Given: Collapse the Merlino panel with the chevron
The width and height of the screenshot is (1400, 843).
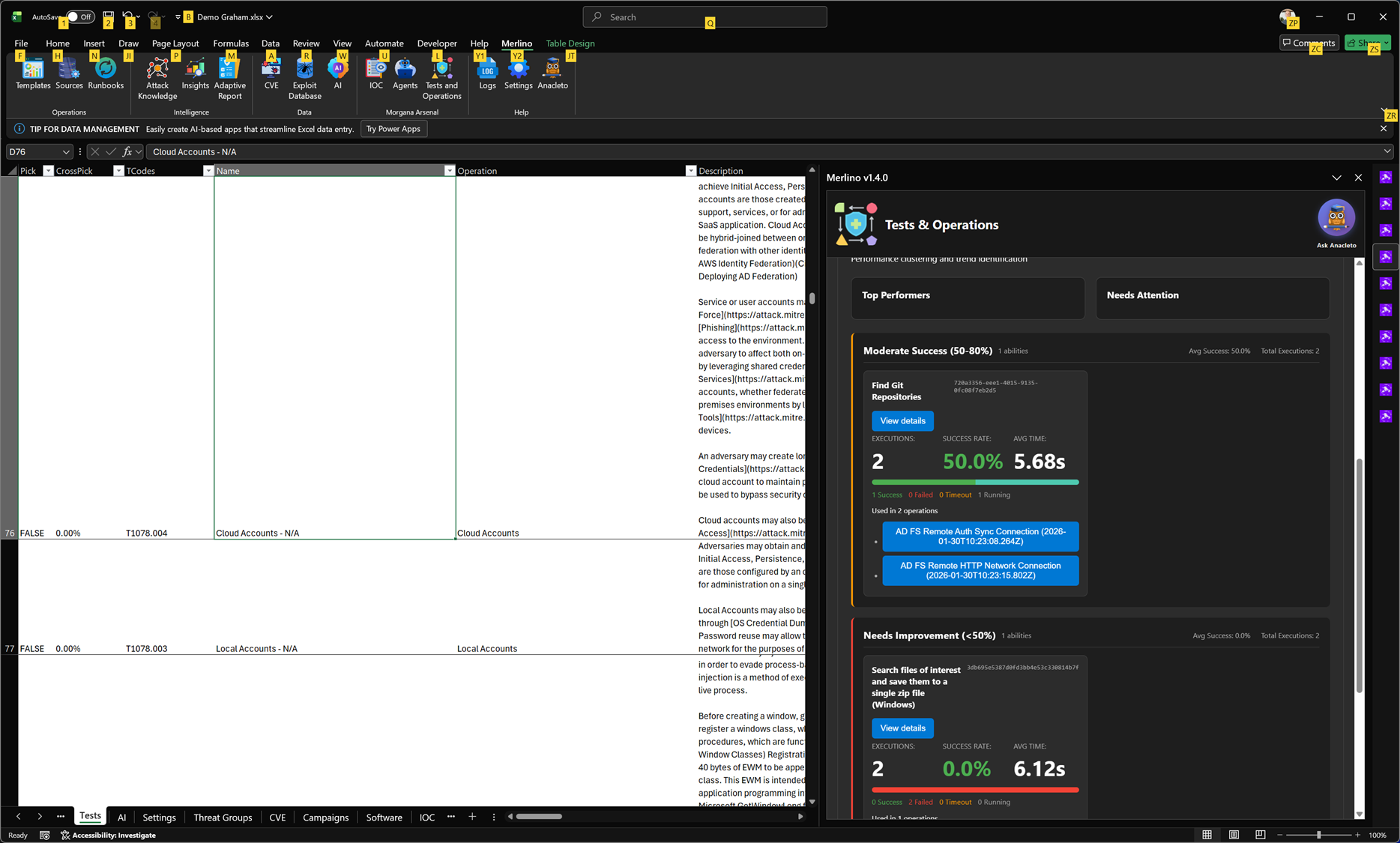Looking at the screenshot, I should tap(1337, 178).
